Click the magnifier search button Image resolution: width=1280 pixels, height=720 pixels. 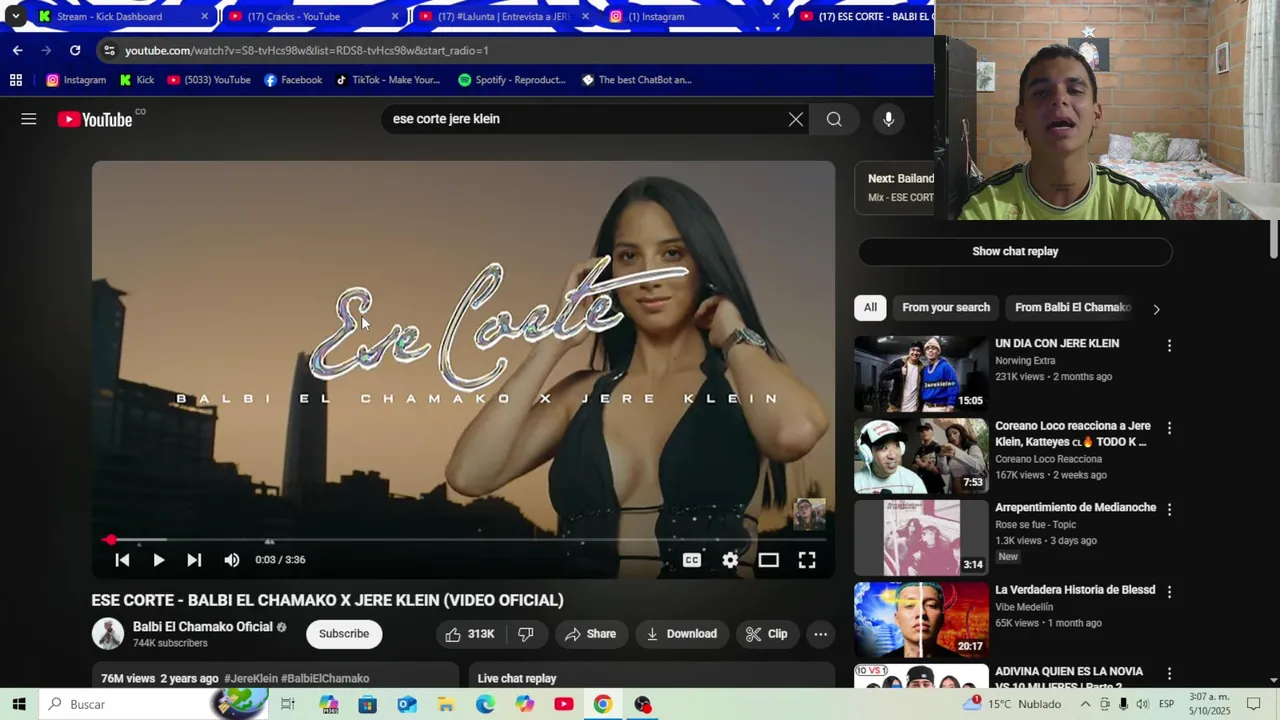(834, 119)
